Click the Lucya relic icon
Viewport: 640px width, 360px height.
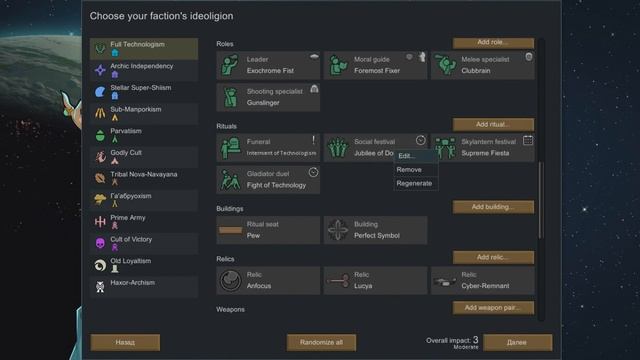click(x=338, y=281)
